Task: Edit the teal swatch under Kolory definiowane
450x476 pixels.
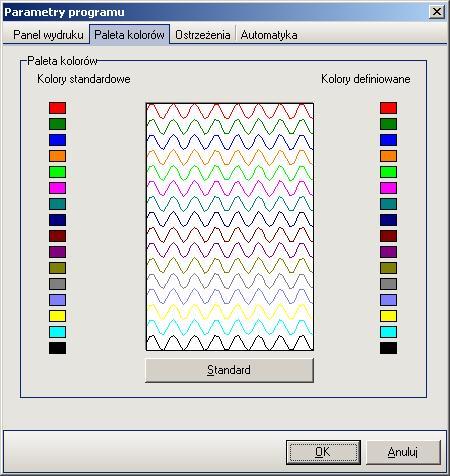Action: tap(388, 204)
